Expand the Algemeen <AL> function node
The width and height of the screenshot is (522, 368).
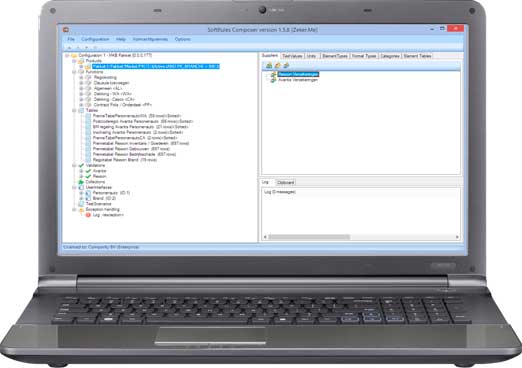point(81,88)
